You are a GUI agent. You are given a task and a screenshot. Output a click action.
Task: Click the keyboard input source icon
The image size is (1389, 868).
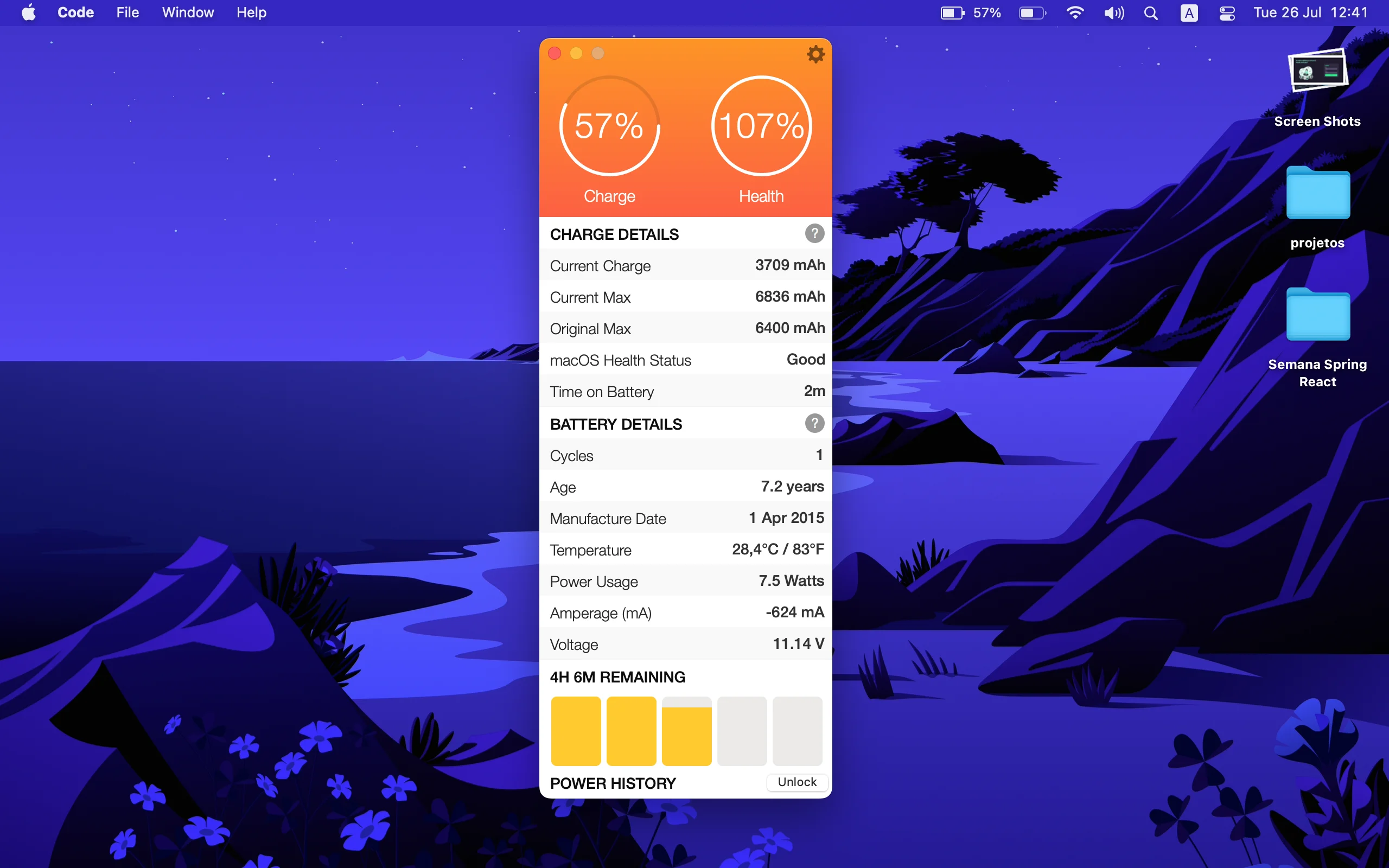click(1189, 12)
